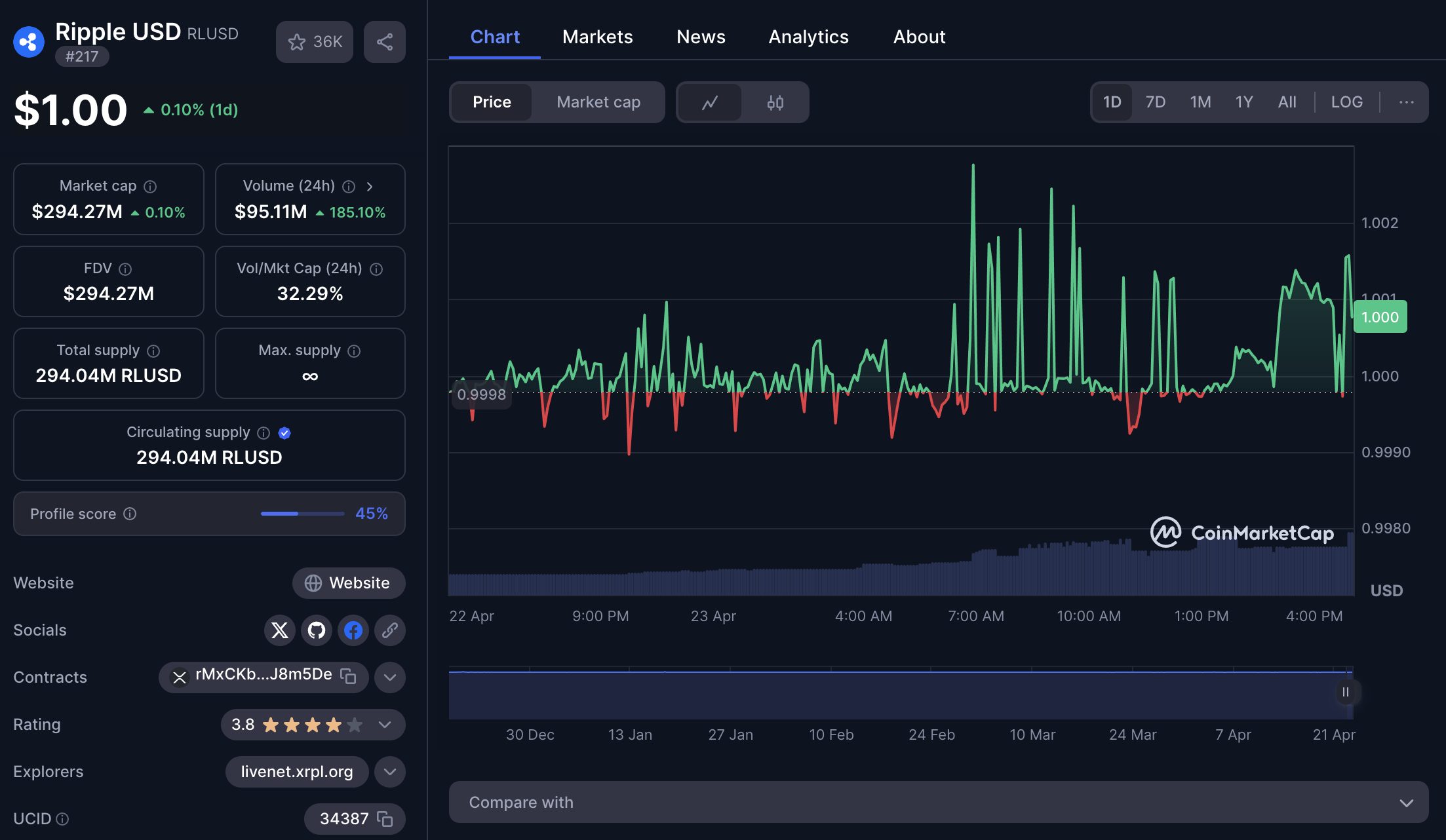Click the 1.000 current price marker
1446x840 pixels.
1380,317
